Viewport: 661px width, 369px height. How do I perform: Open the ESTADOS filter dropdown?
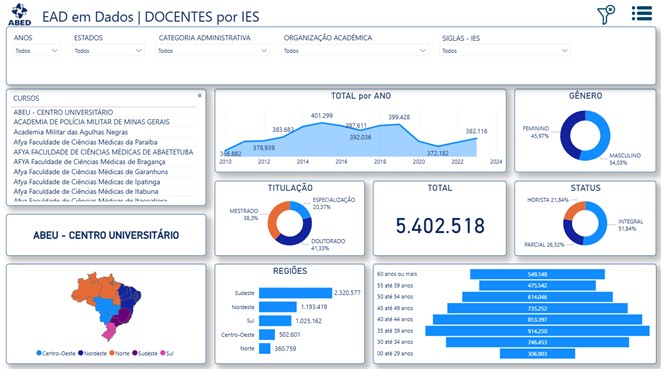[108, 51]
